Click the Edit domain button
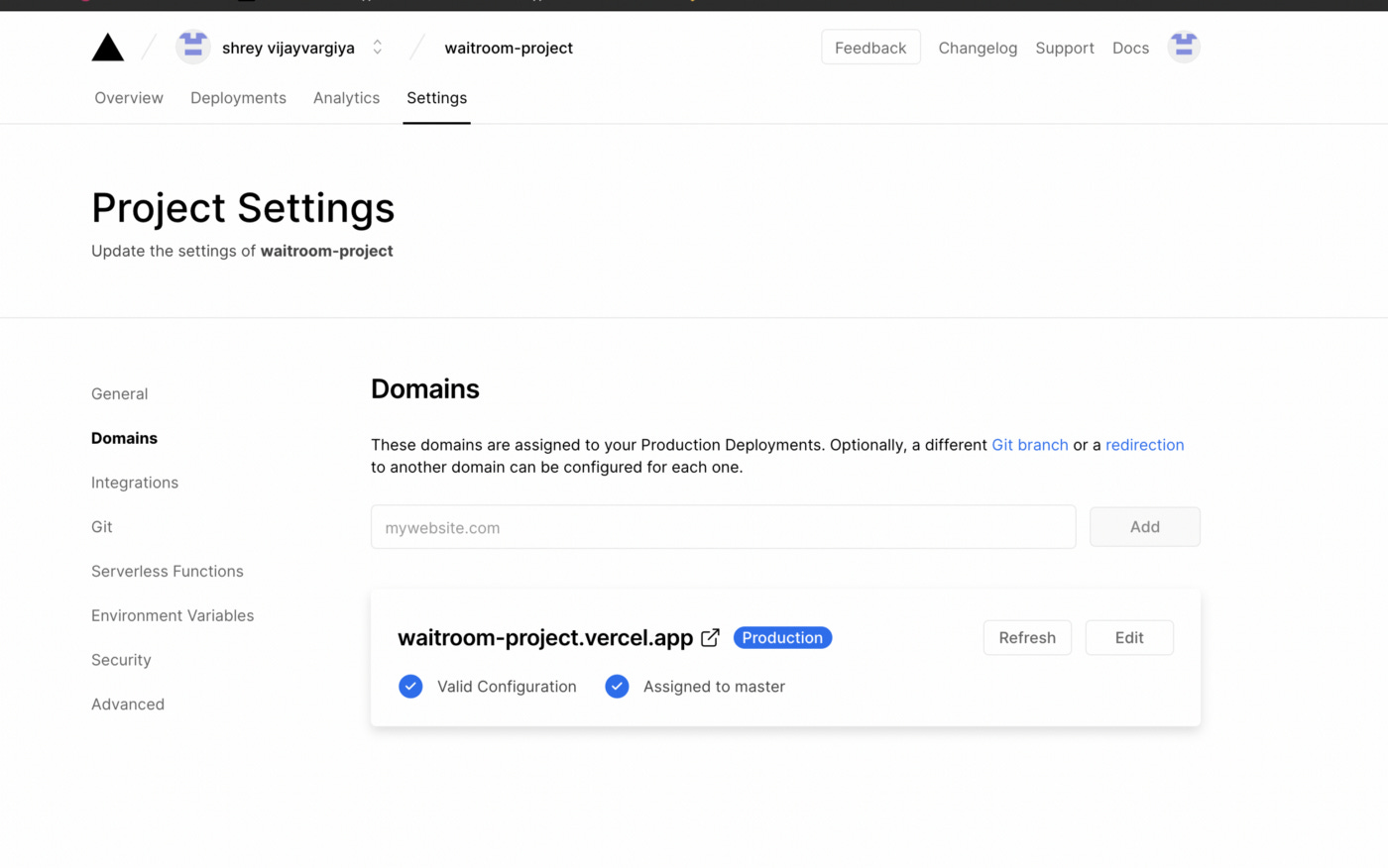Viewport: 1388px width, 868px height. [x=1129, y=638]
